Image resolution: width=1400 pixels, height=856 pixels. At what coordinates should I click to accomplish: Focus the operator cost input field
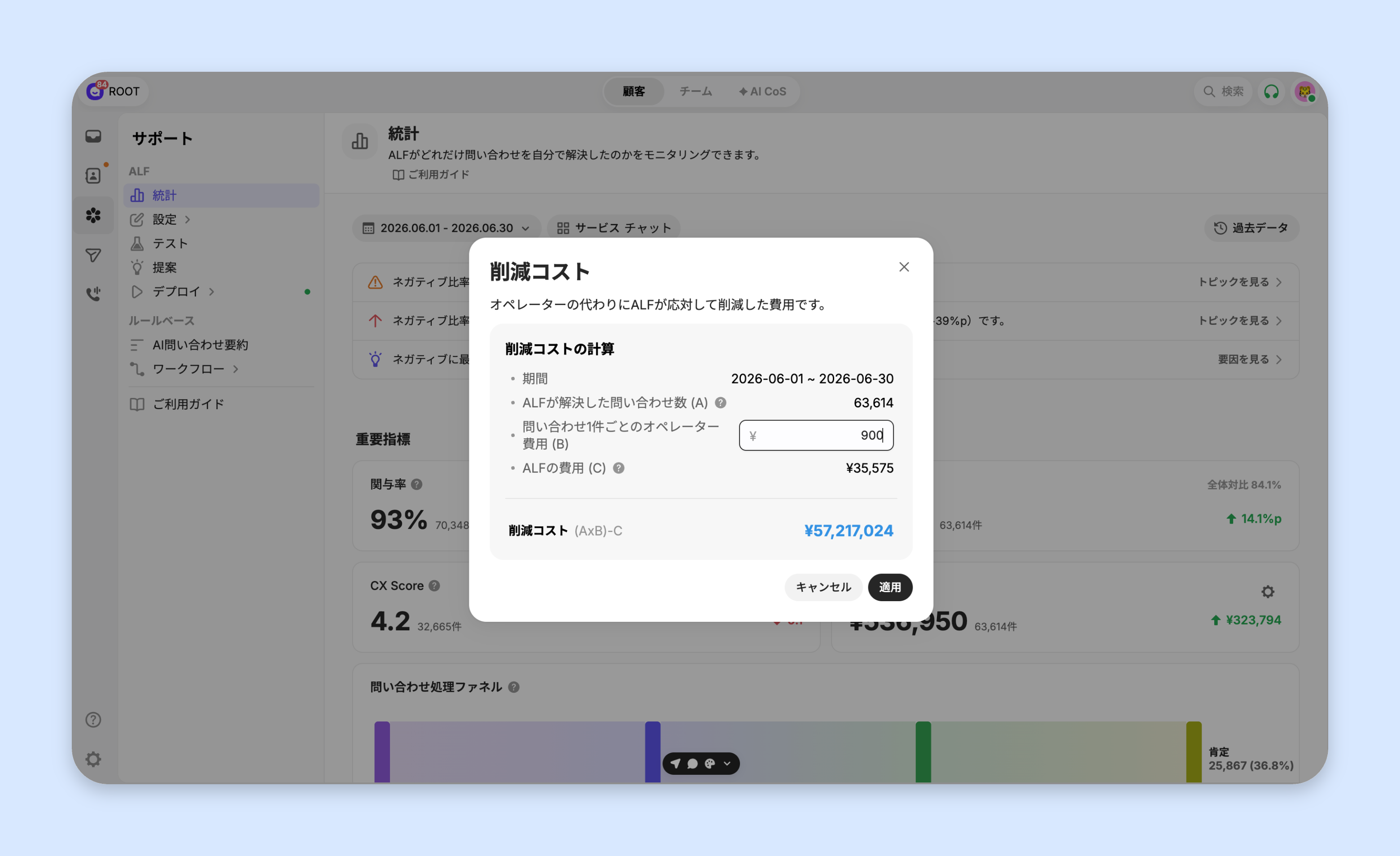816,435
